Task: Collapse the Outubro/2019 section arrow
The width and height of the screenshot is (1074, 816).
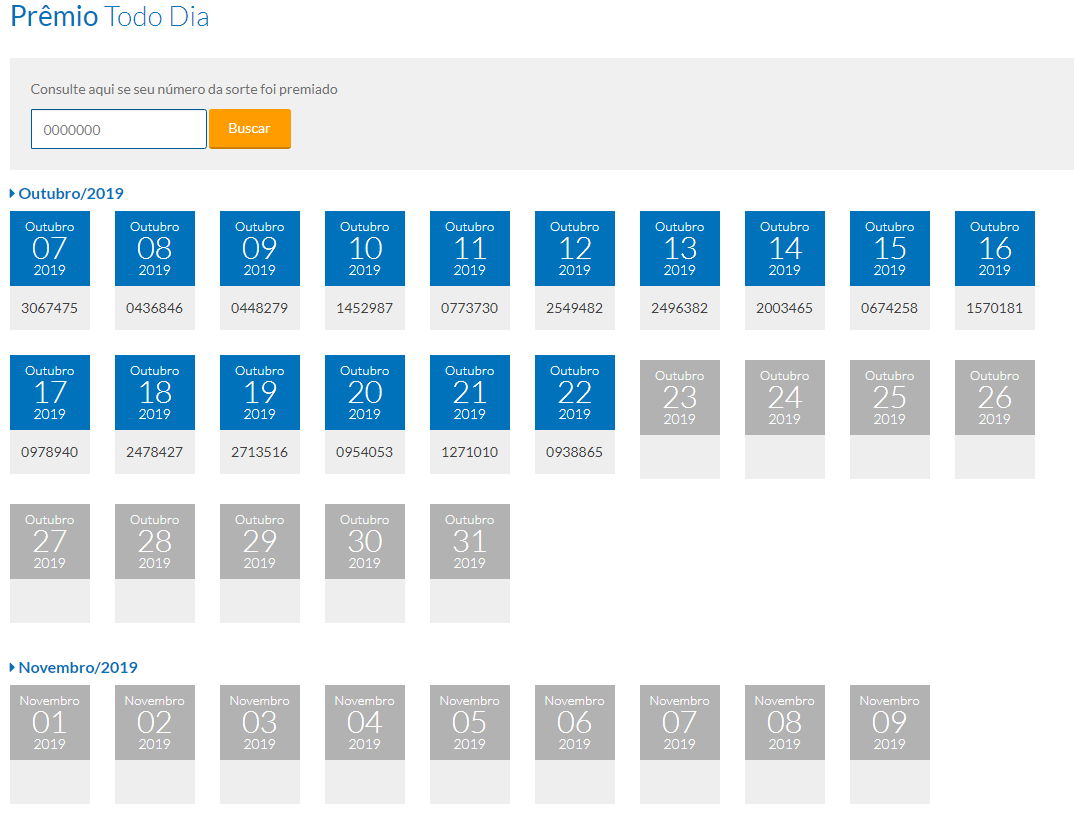Action: [x=13, y=193]
